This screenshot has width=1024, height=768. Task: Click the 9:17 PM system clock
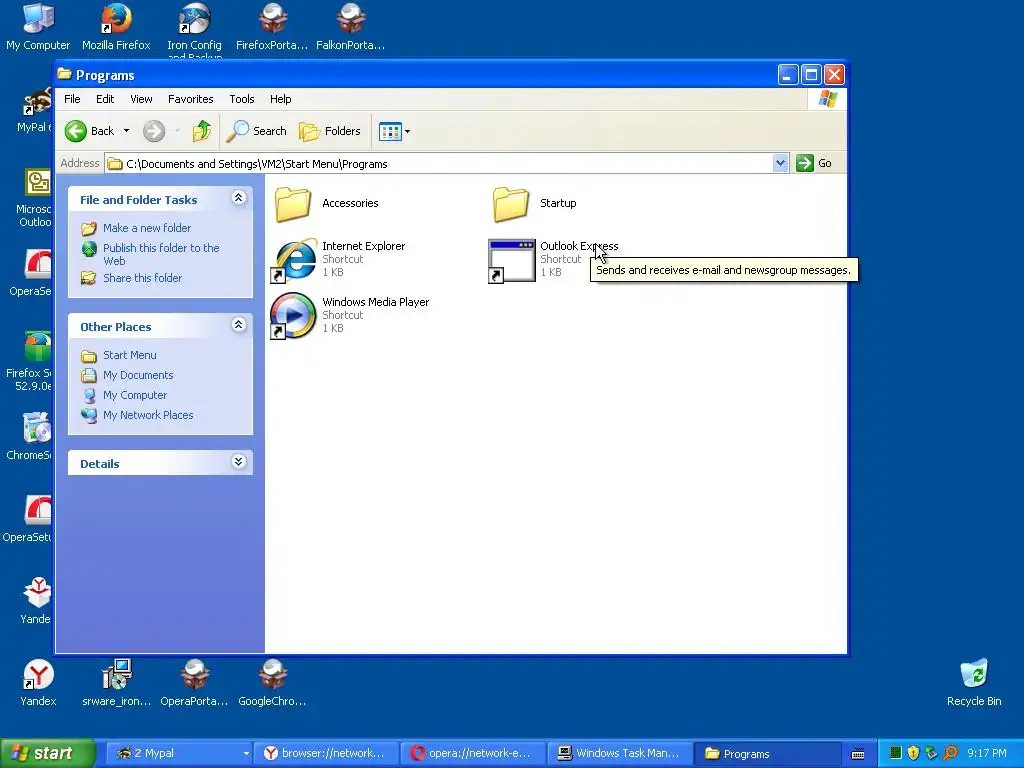pos(987,754)
